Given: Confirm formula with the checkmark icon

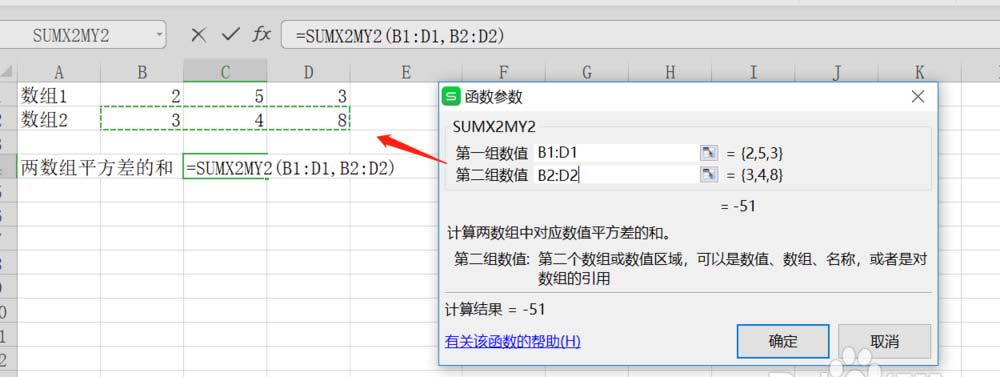Looking at the screenshot, I should [x=230, y=35].
